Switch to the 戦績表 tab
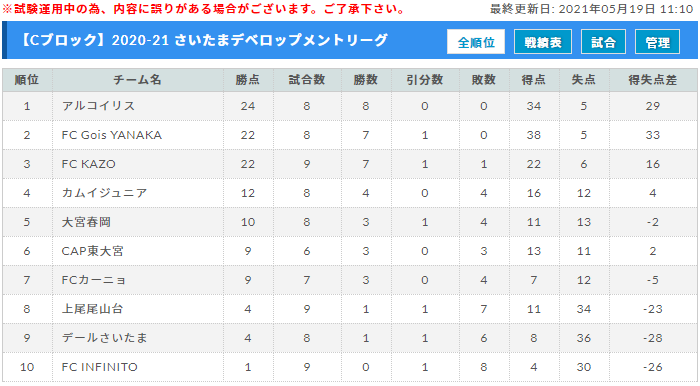 pyautogui.click(x=542, y=42)
